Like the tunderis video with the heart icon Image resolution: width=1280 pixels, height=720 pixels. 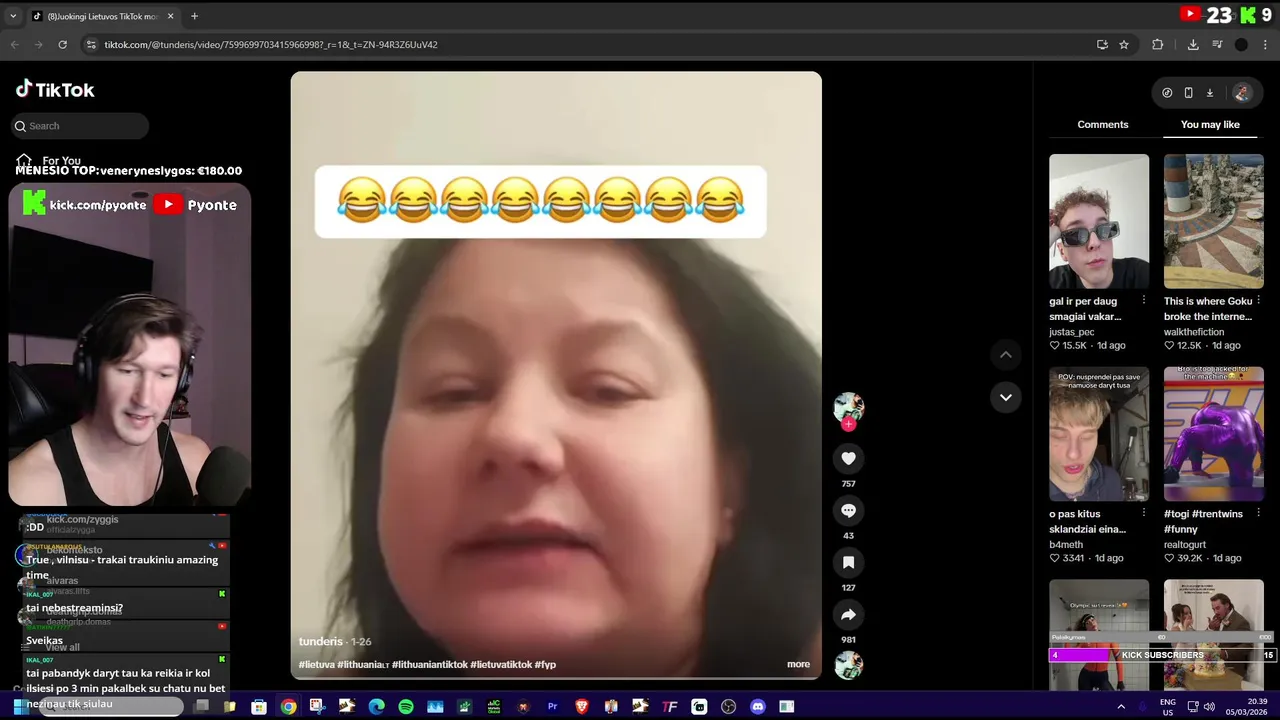pos(848,458)
